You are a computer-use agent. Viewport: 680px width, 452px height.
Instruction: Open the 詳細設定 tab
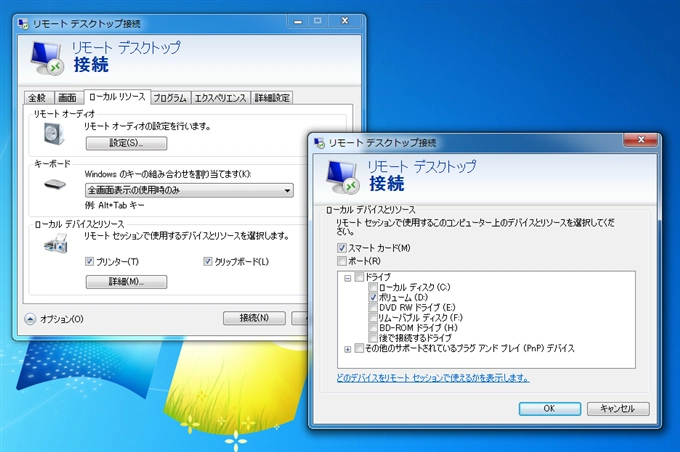pos(272,98)
